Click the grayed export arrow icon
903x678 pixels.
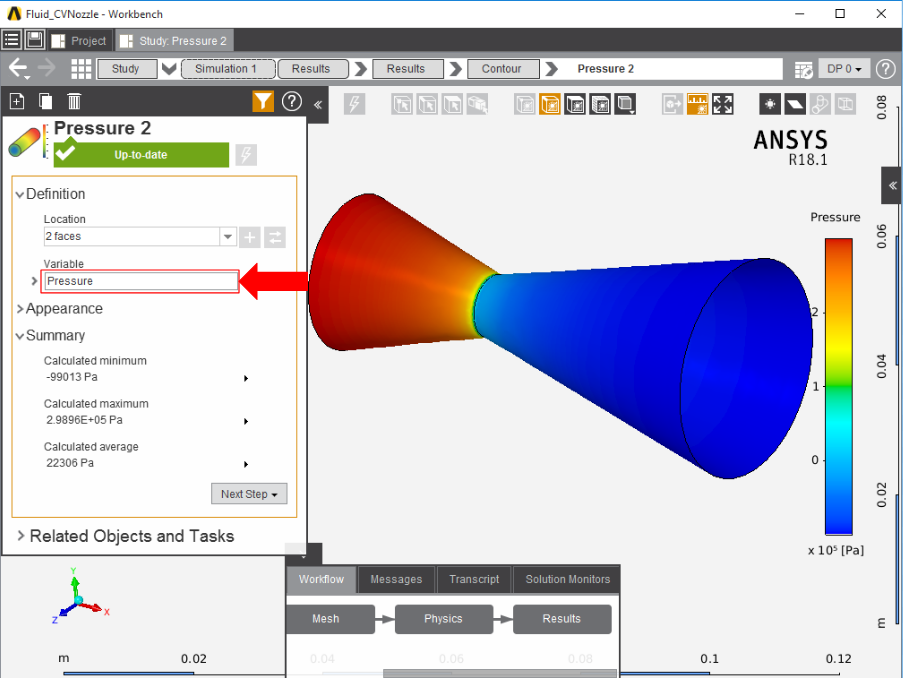point(672,104)
